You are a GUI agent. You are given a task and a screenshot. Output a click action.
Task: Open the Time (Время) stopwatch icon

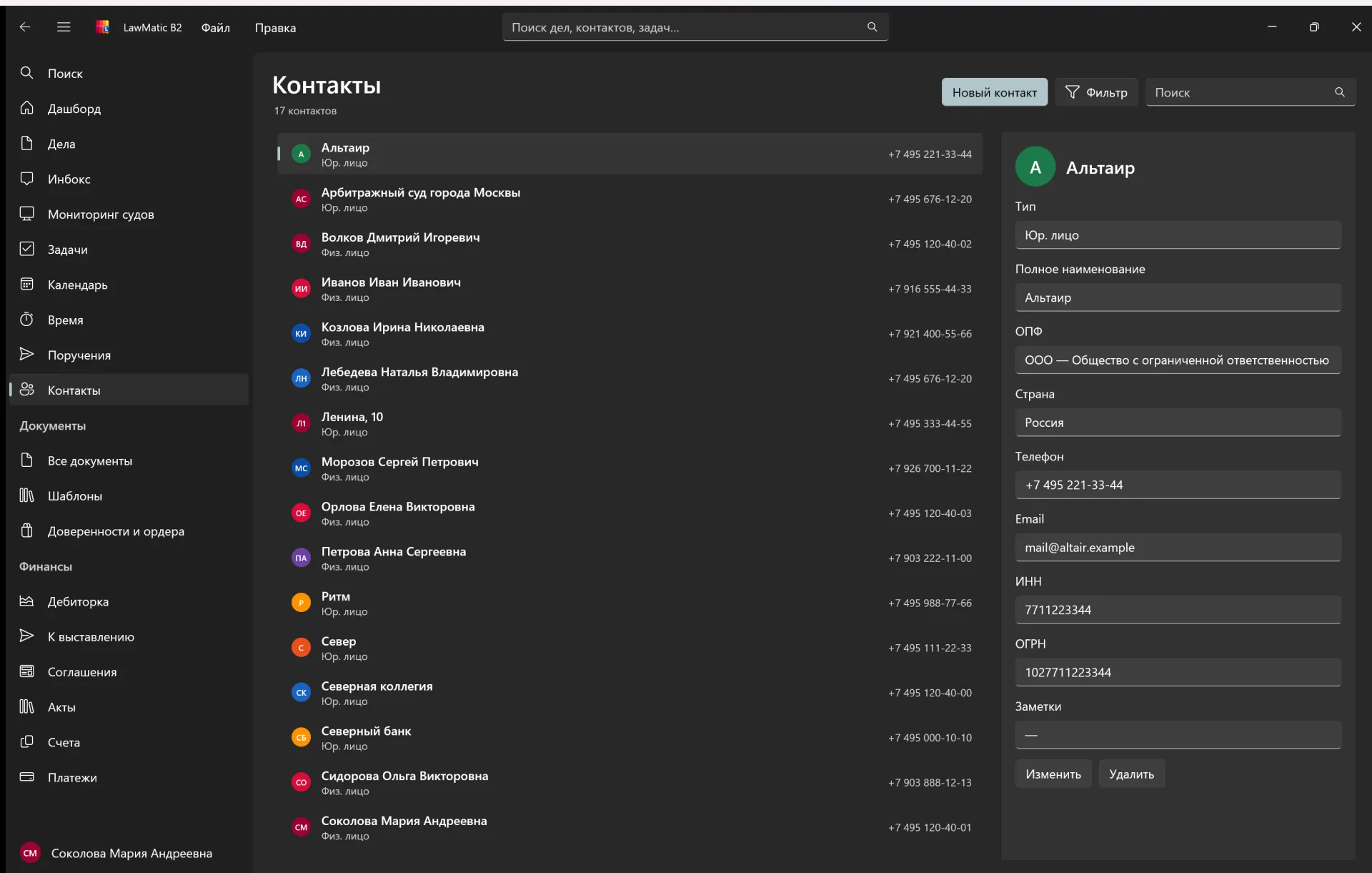[x=26, y=320]
